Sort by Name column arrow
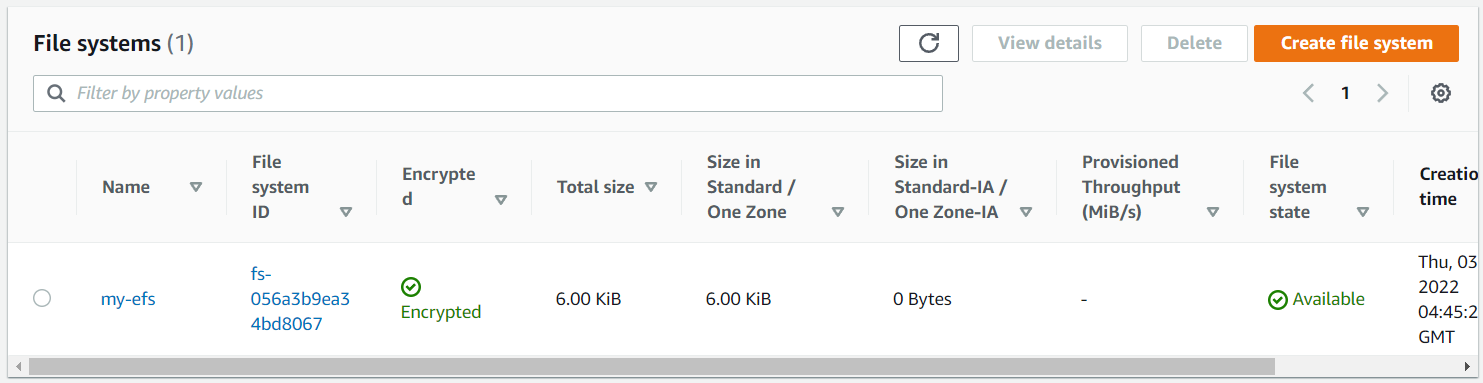The width and height of the screenshot is (1483, 383). (196, 187)
